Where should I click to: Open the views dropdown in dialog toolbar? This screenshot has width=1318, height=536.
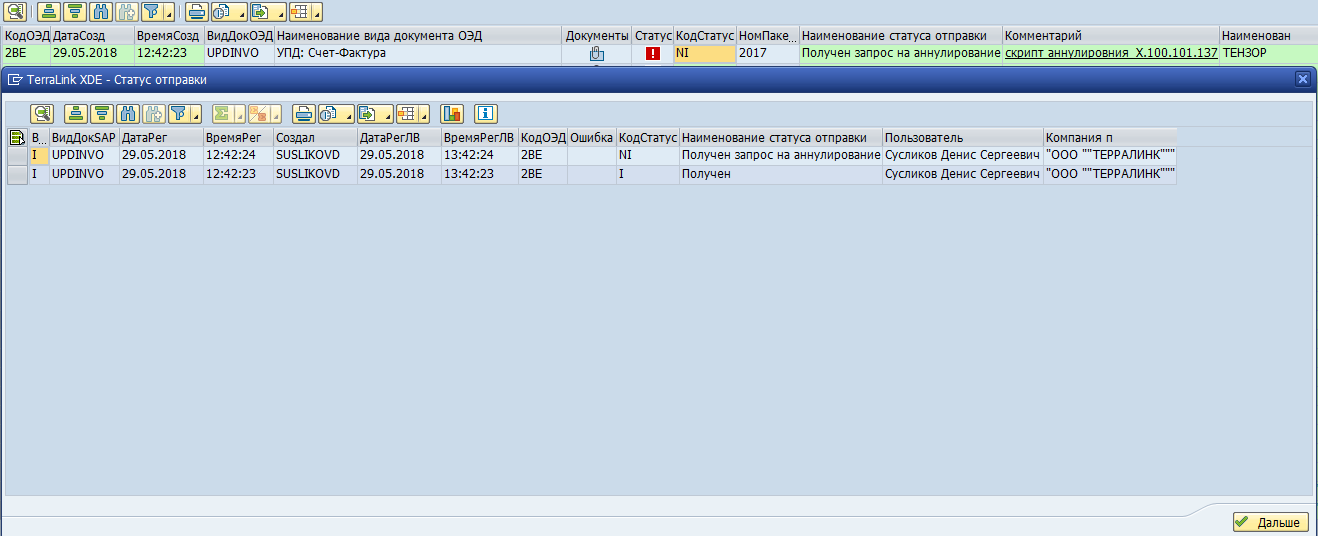[346, 116]
